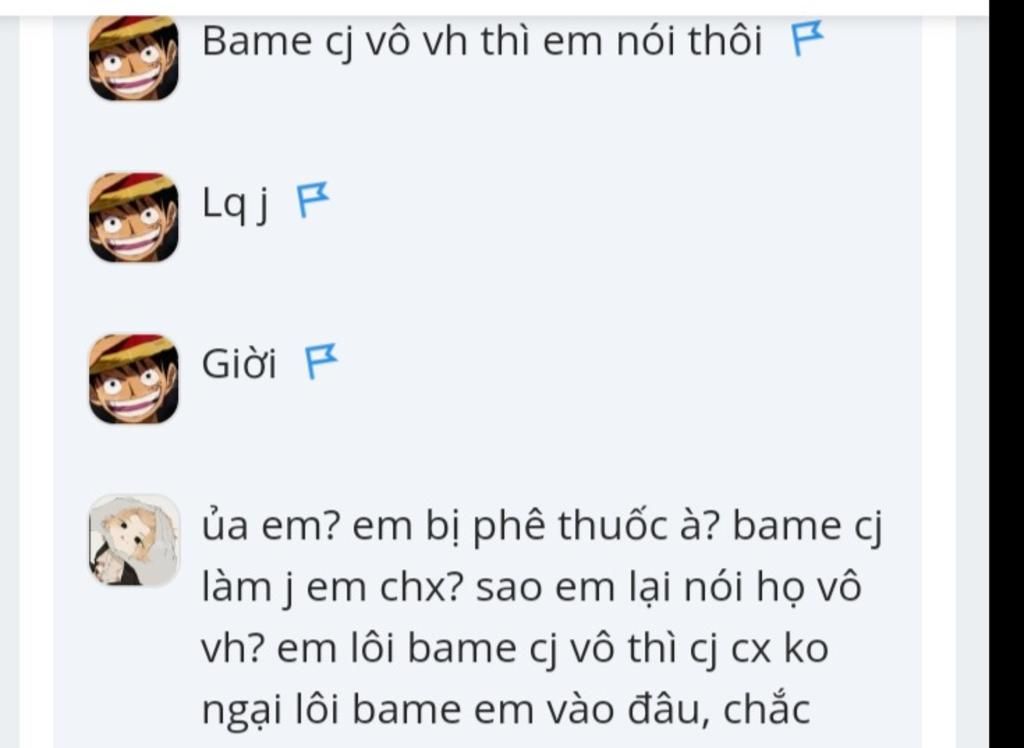
Task: Click the black strip along the right edge
Action: (x=1006, y=374)
